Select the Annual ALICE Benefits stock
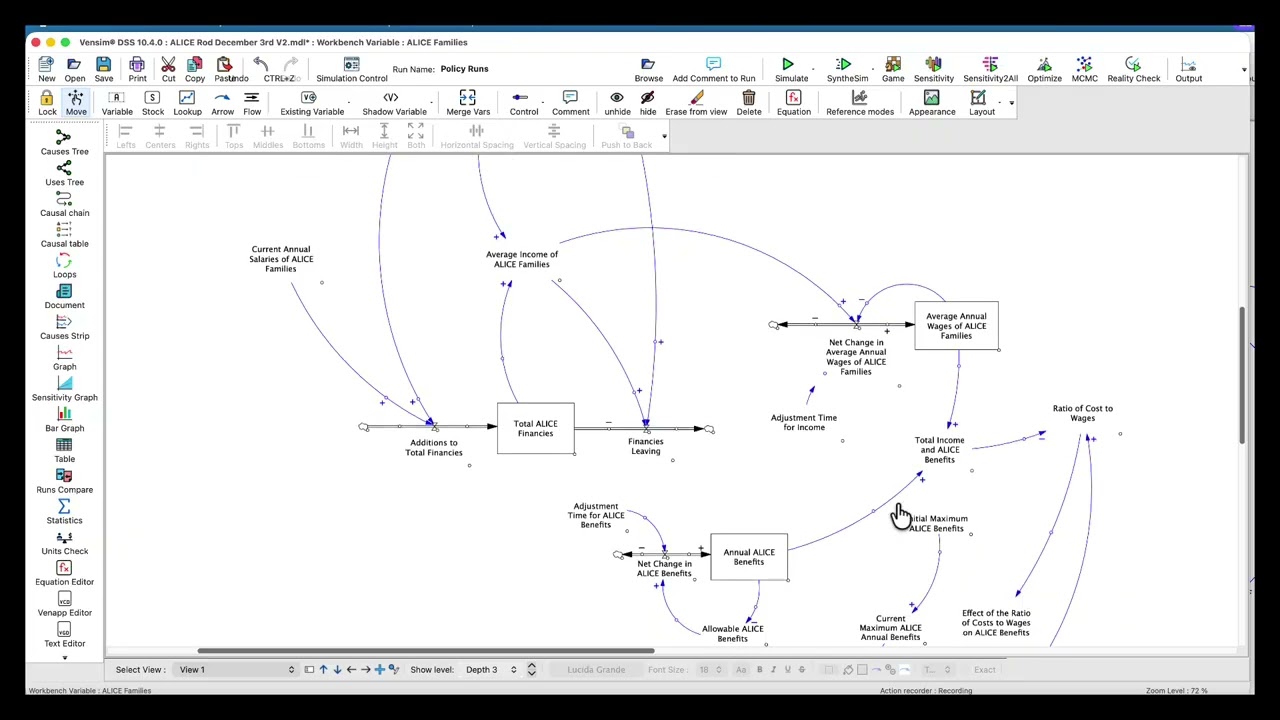The image size is (1280, 720). [749, 557]
